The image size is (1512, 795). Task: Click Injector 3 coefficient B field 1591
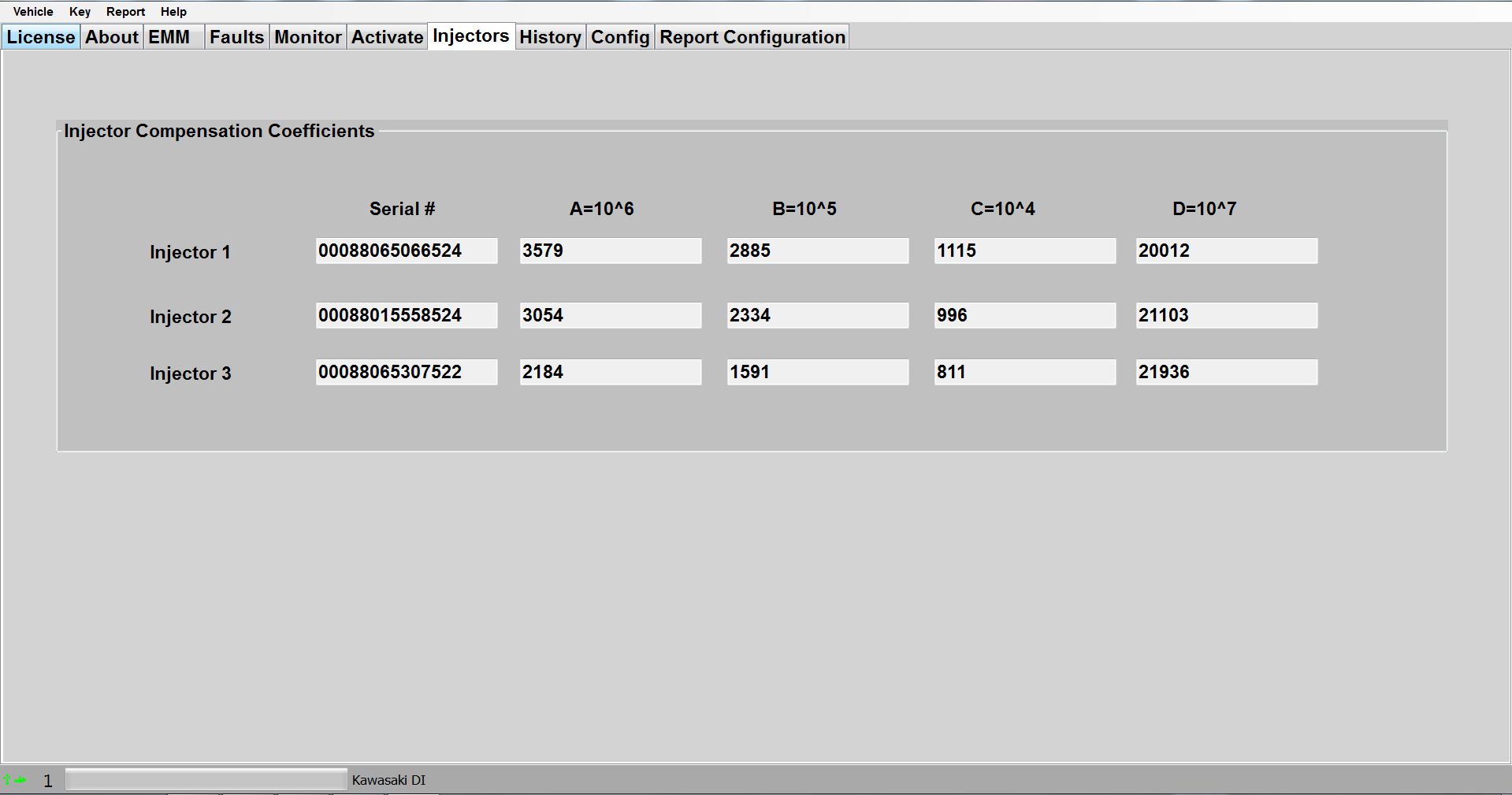(818, 372)
